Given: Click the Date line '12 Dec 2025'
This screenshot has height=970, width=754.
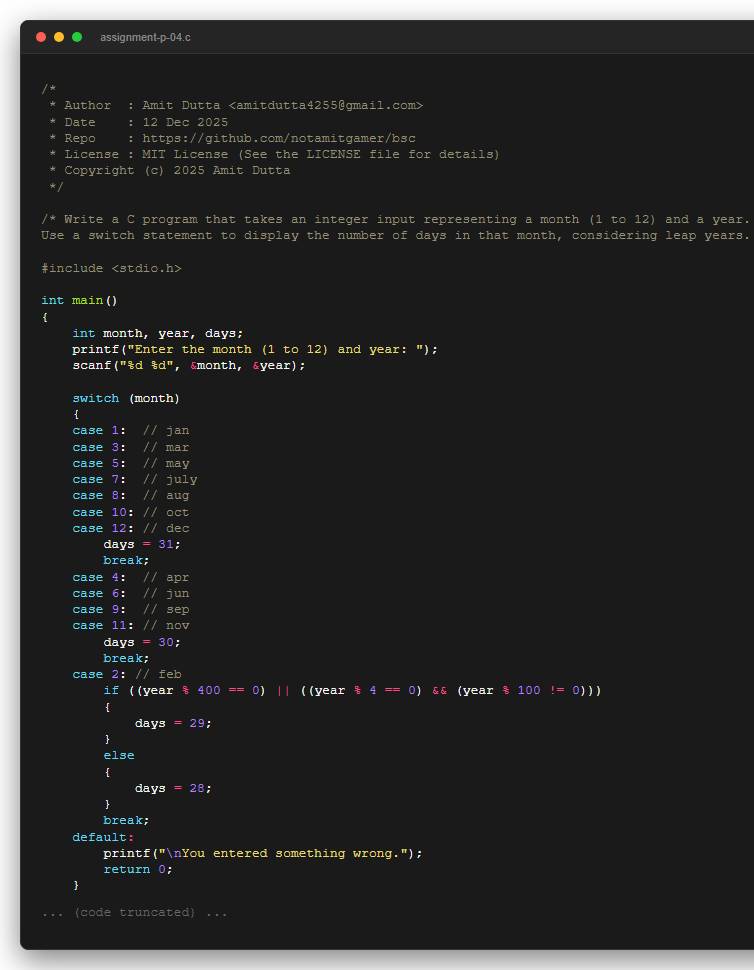Looking at the screenshot, I should click(x=138, y=122).
